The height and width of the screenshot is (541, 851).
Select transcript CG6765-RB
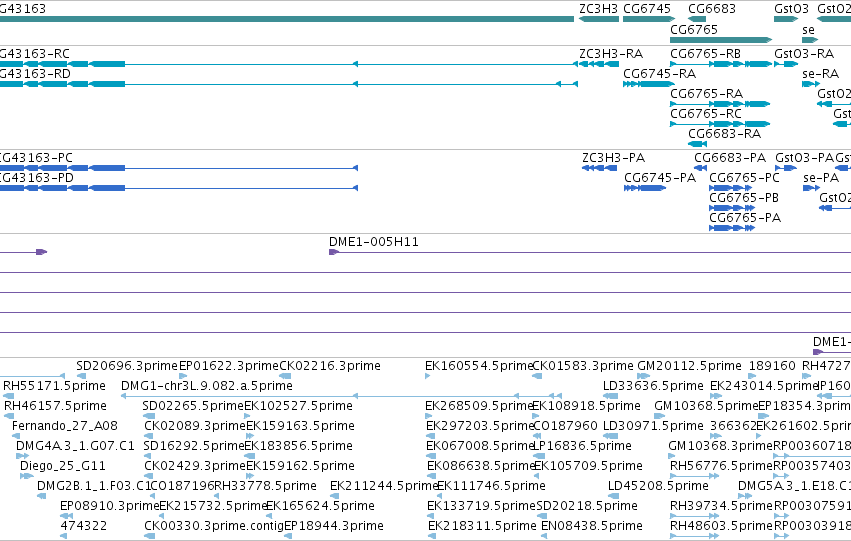(721, 64)
